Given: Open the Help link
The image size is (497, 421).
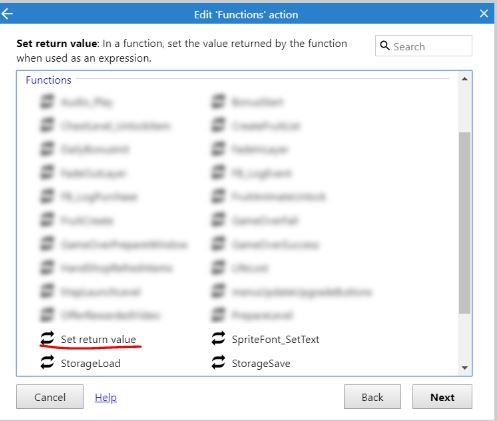Looking at the screenshot, I should click(106, 397).
